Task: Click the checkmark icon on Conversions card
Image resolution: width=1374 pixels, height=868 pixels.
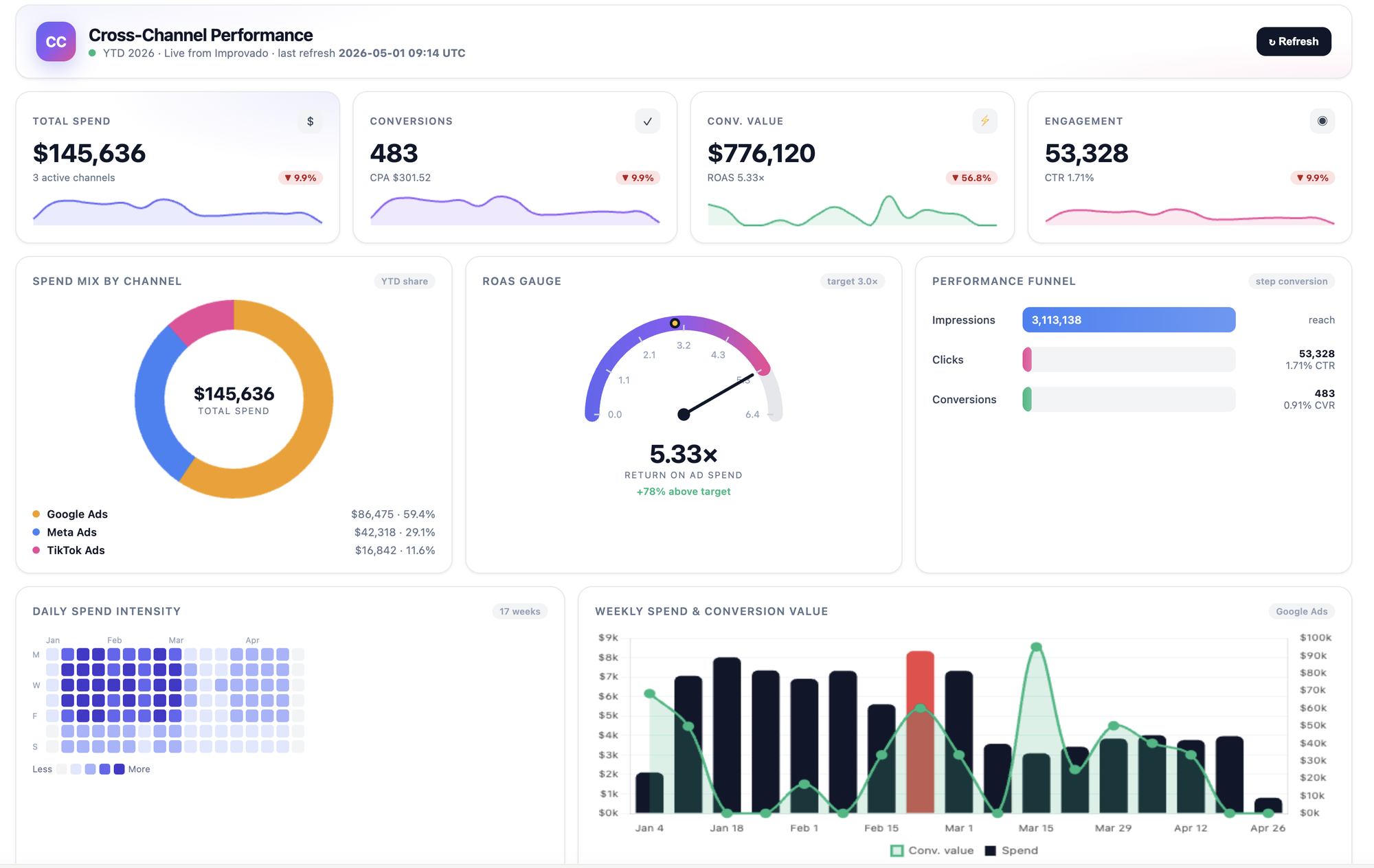Action: (647, 121)
